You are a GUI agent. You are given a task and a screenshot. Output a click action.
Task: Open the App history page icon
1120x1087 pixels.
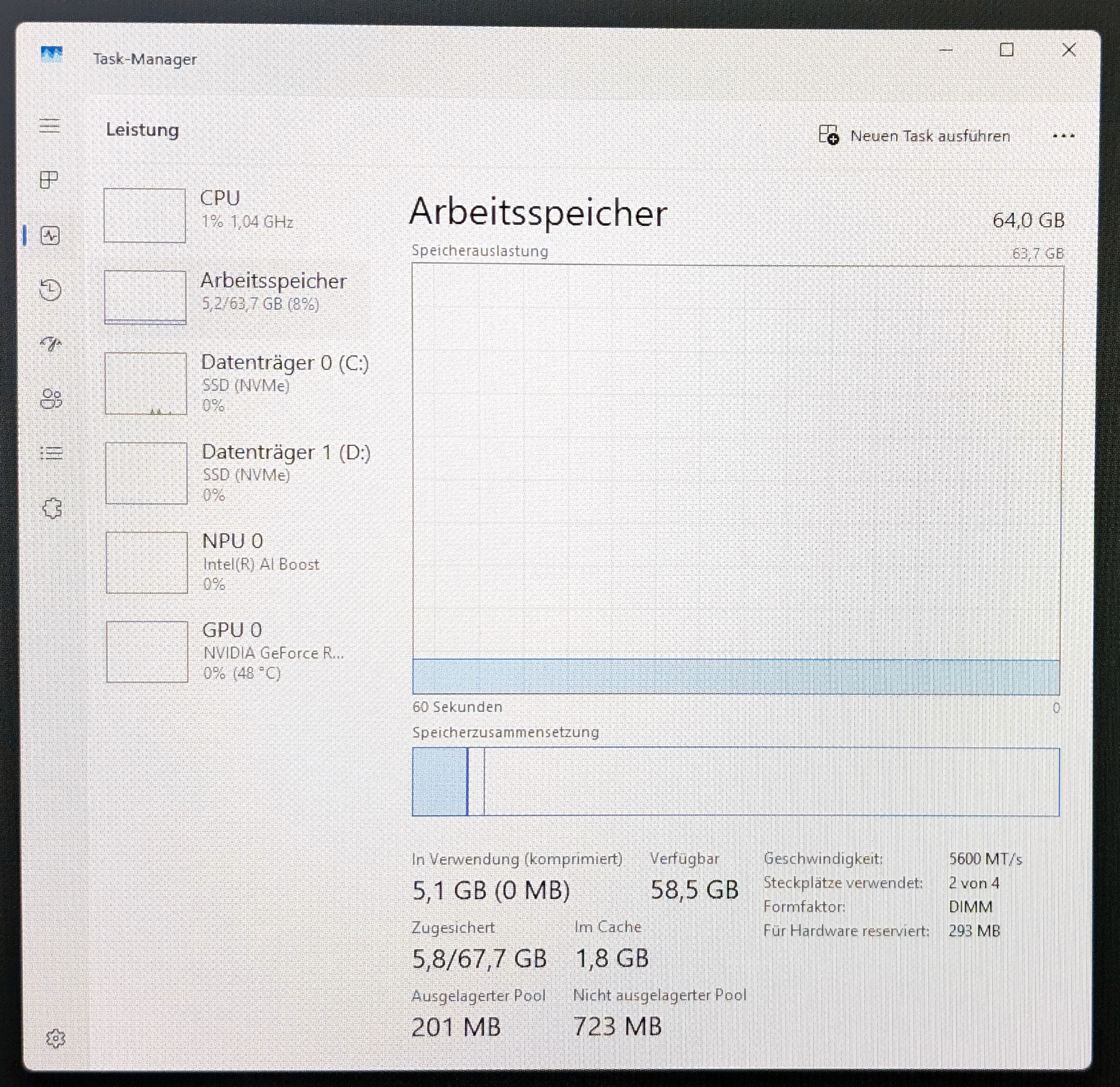click(50, 290)
